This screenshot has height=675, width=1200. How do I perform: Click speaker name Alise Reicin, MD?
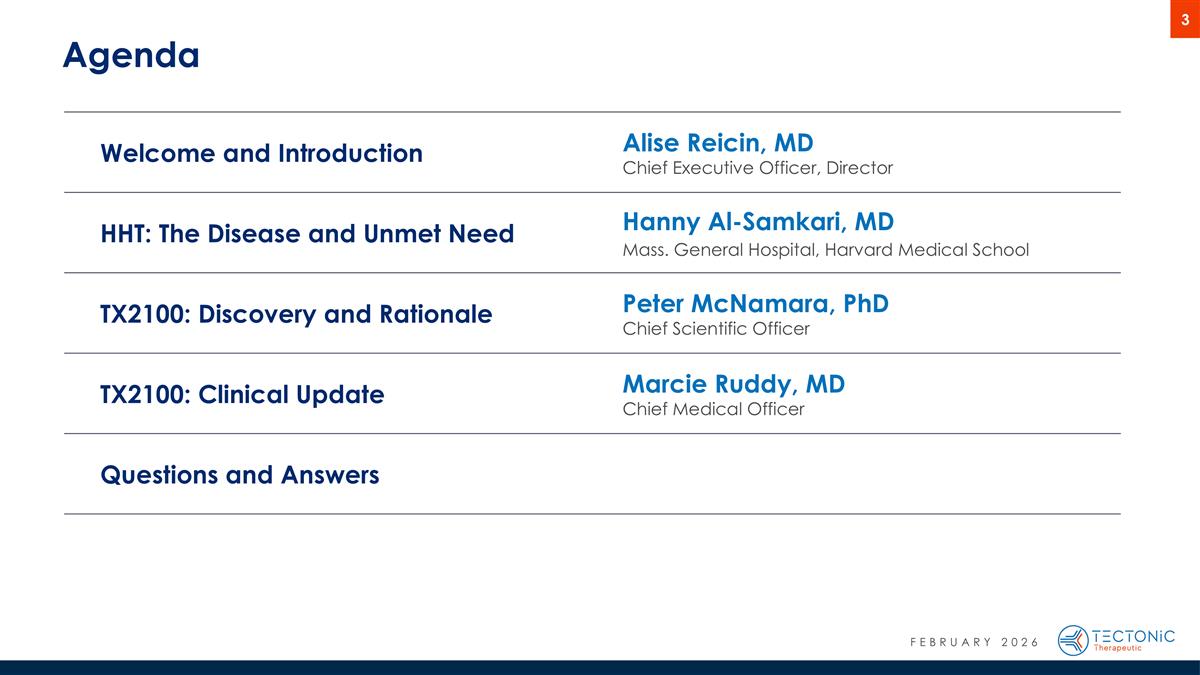click(718, 141)
